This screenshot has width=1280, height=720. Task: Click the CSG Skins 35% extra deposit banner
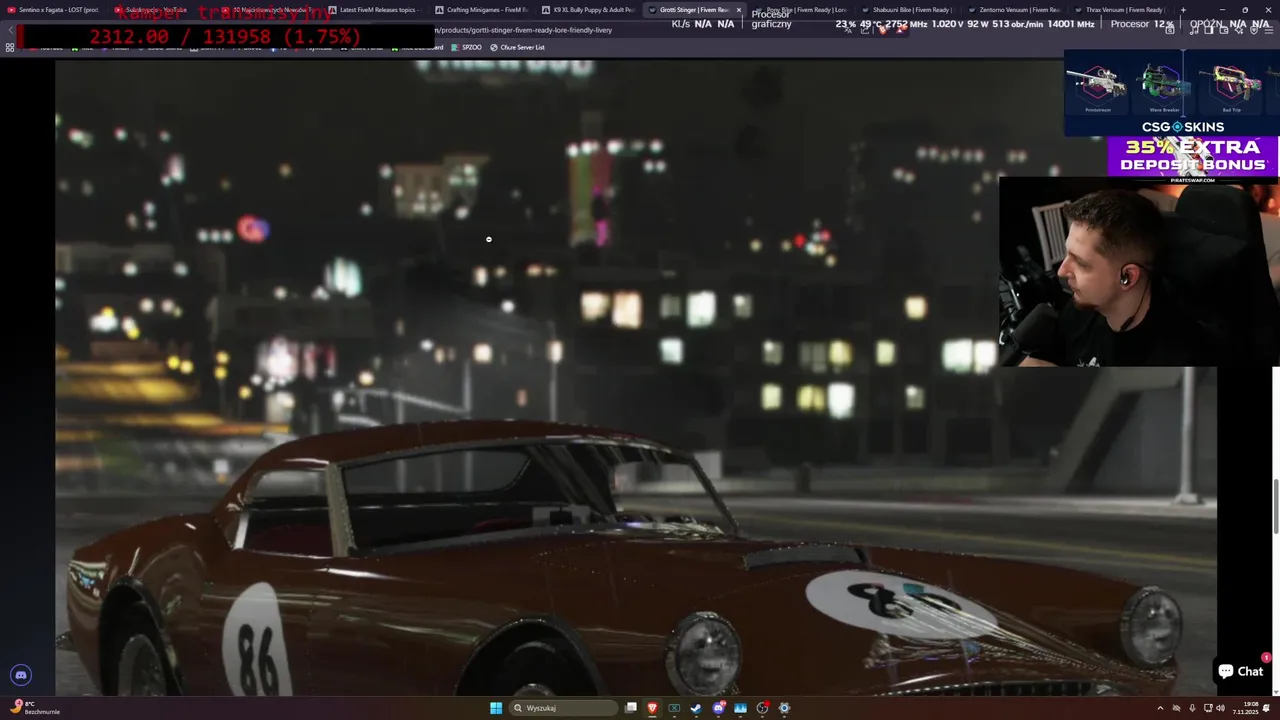[1192, 155]
